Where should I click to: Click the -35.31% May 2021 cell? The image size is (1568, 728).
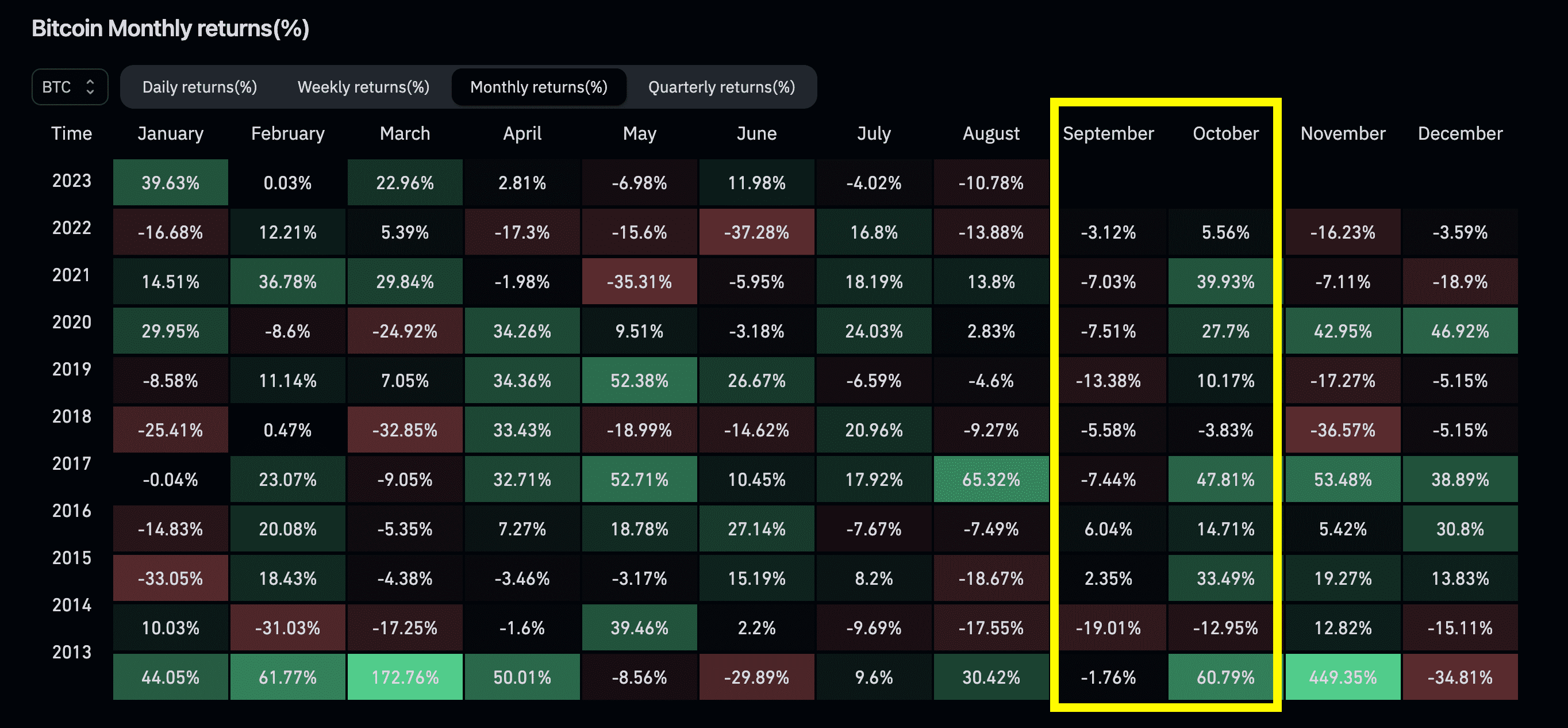point(640,281)
